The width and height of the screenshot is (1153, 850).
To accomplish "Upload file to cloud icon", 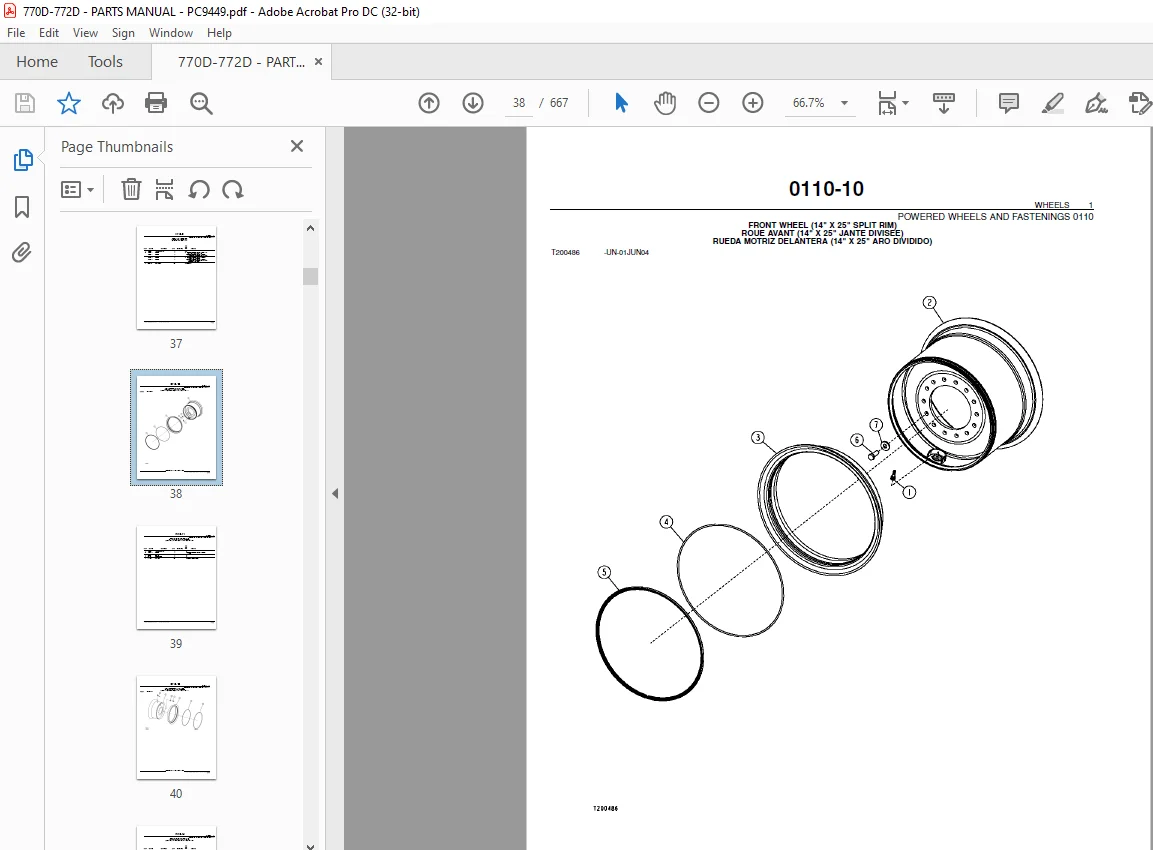I will [113, 103].
